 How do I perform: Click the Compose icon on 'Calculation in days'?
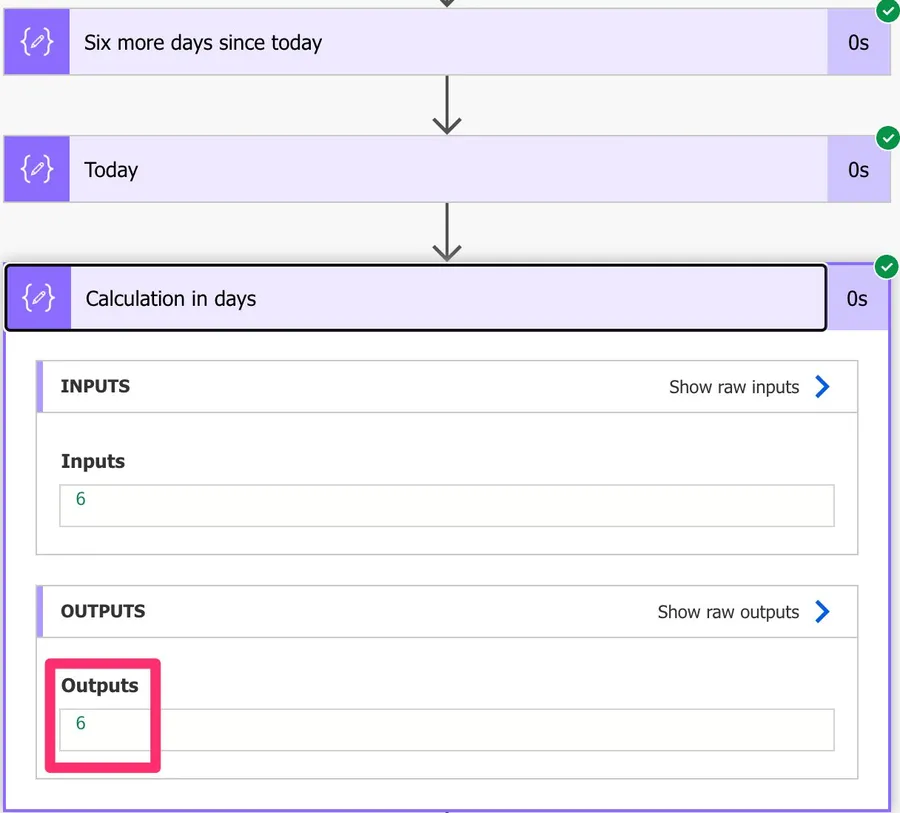(38, 298)
